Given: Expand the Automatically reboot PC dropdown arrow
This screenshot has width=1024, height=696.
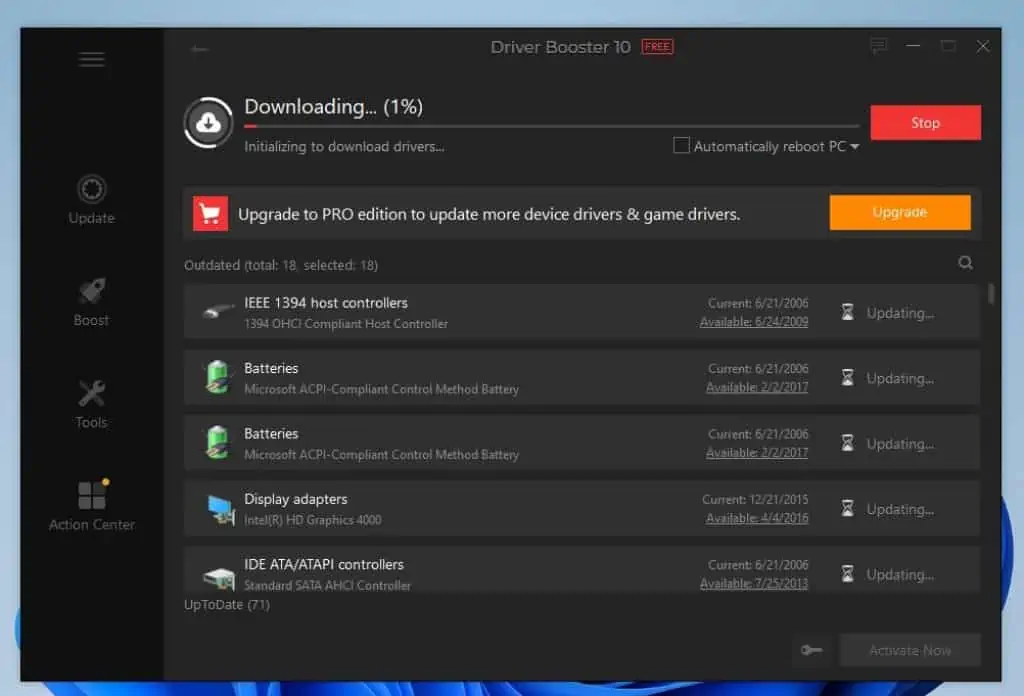Looking at the screenshot, I should click(x=855, y=147).
